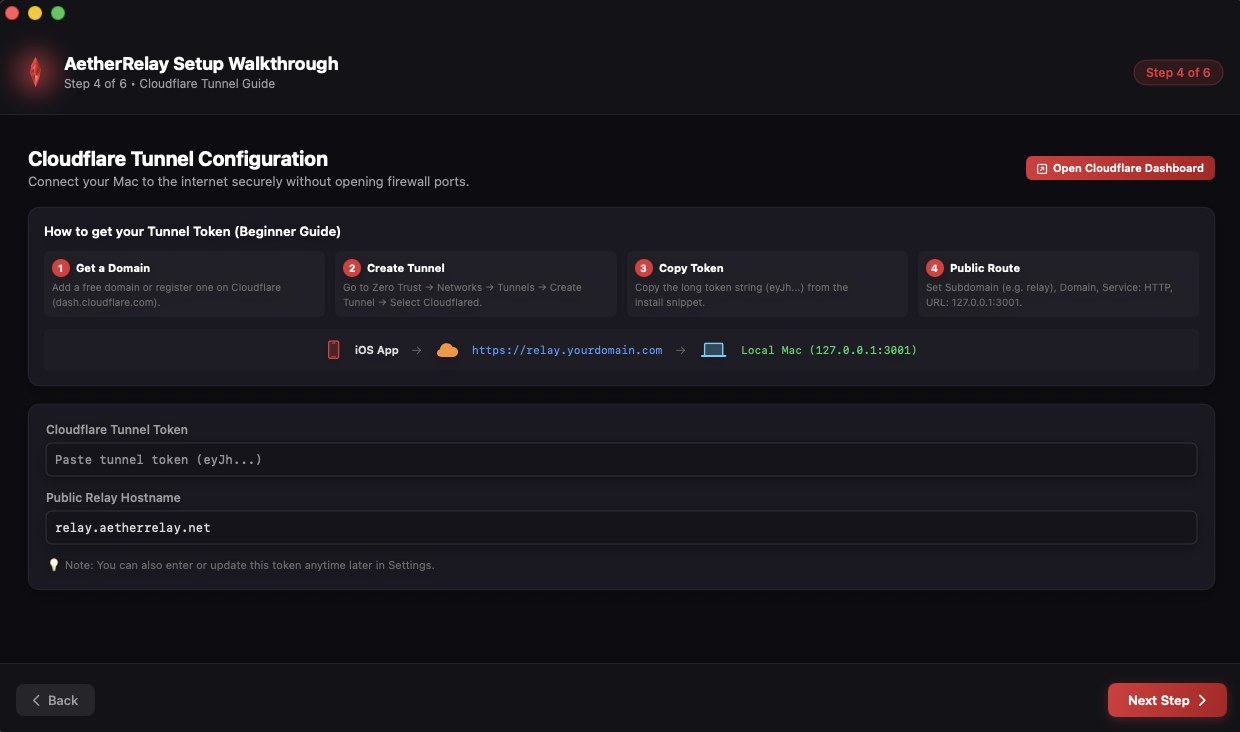Screen dimensions: 1240x732
Task: Click the iOS App label
Action: pyautogui.click(x=377, y=350)
